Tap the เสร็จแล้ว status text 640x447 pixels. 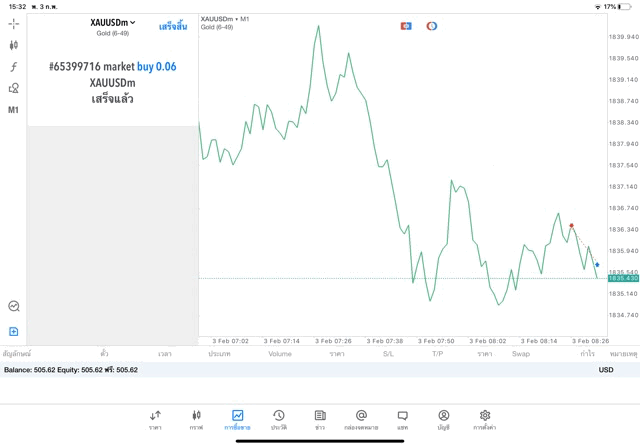(113, 99)
